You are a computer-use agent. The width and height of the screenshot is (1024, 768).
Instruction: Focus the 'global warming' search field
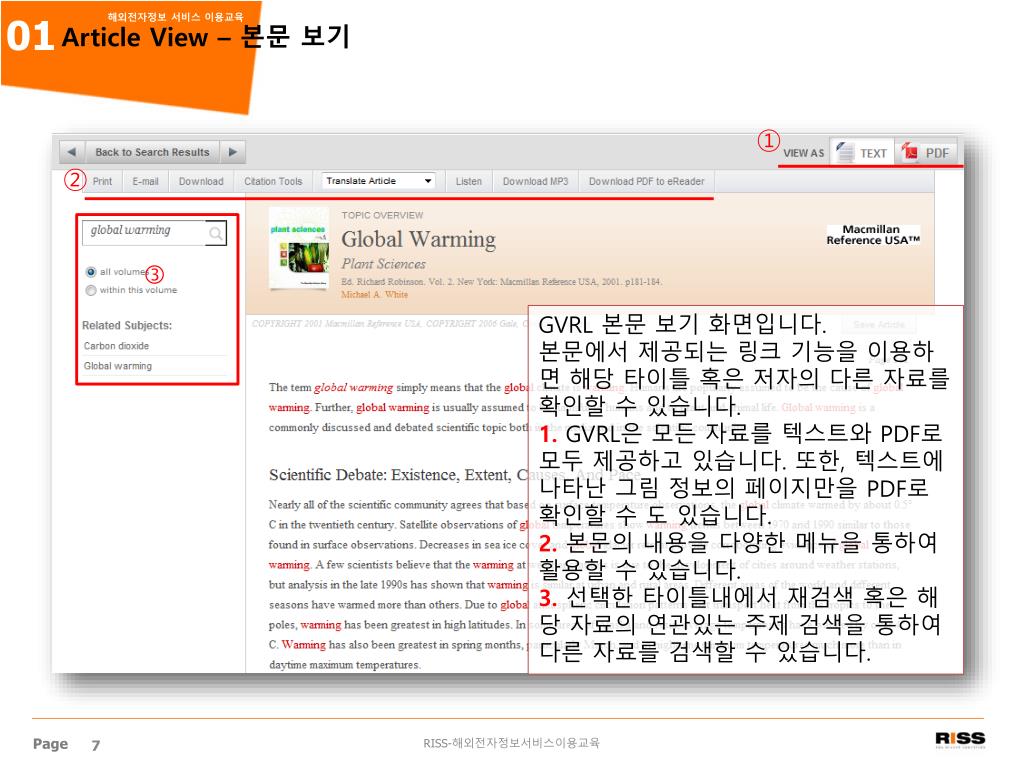(144, 233)
